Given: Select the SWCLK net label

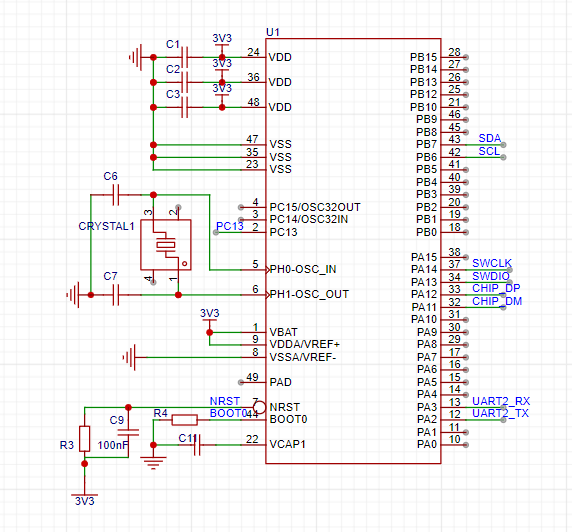Looking at the screenshot, I should tap(492, 263).
